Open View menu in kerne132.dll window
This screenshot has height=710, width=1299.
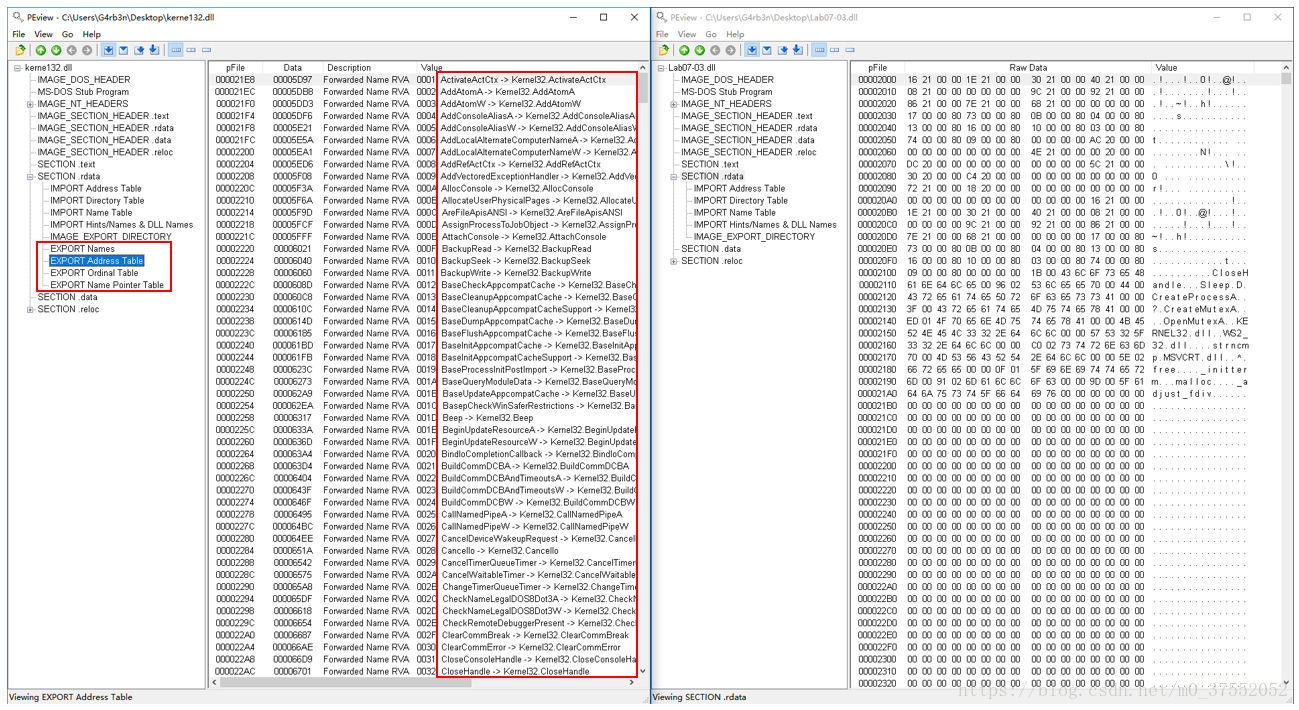click(43, 34)
